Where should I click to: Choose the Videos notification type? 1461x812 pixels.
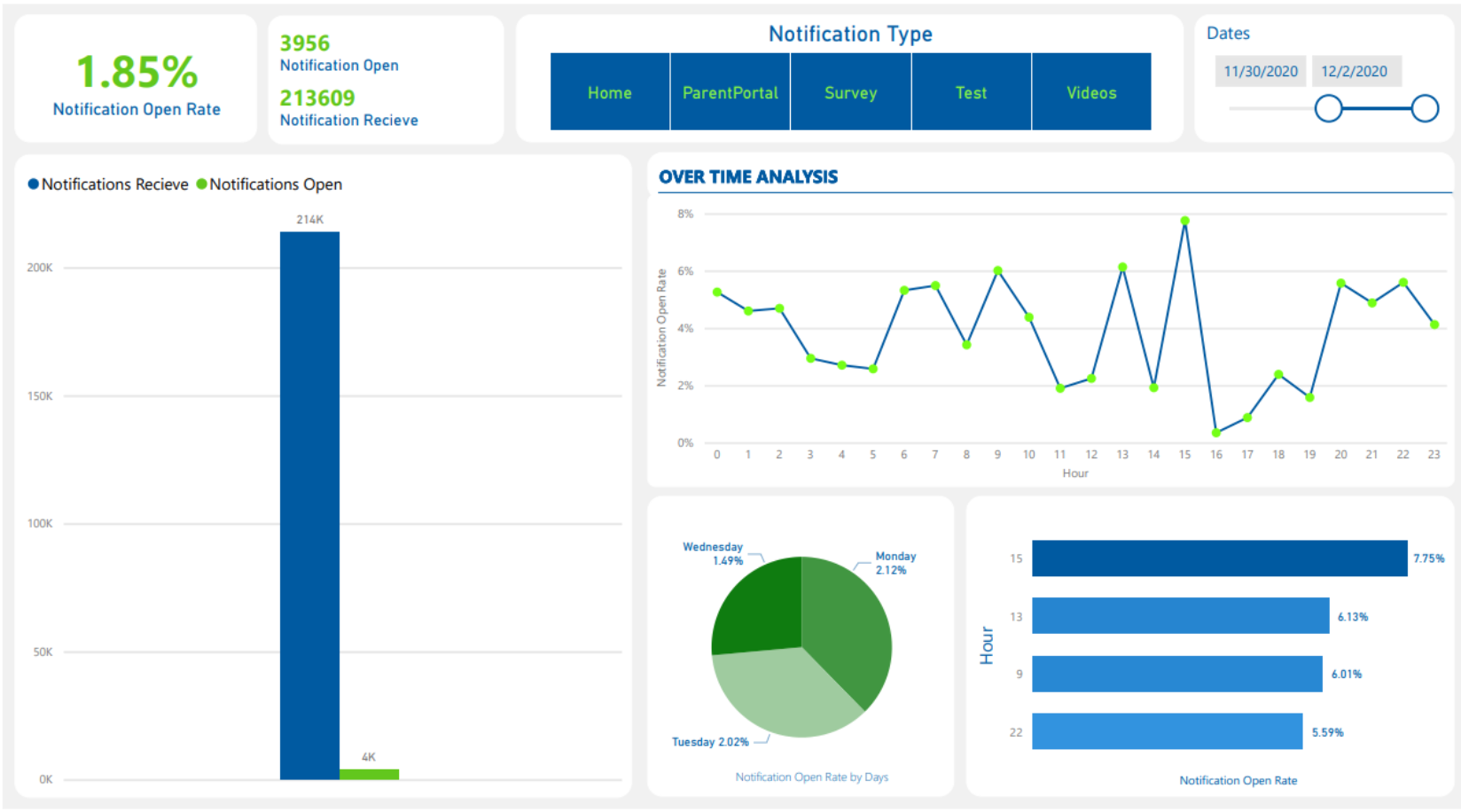point(1091,92)
